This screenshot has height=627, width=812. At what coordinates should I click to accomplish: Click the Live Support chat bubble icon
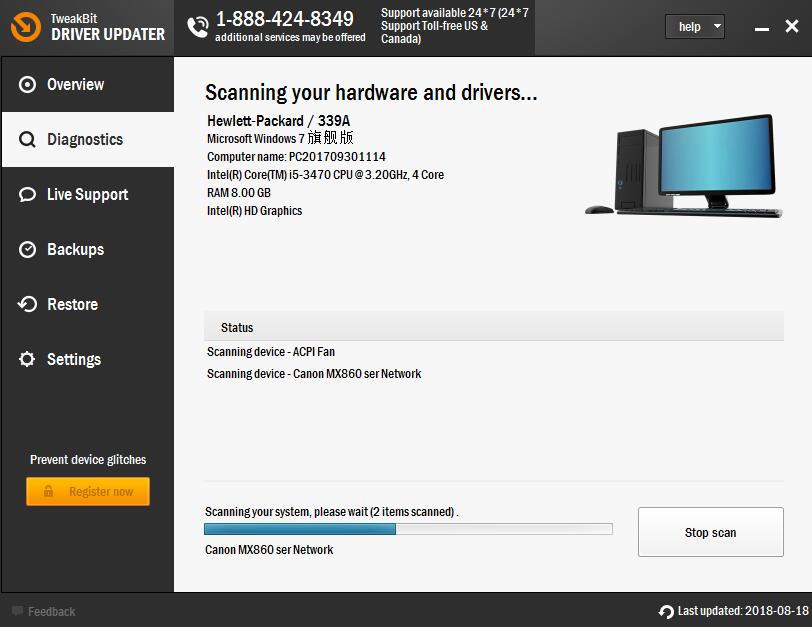(x=27, y=195)
